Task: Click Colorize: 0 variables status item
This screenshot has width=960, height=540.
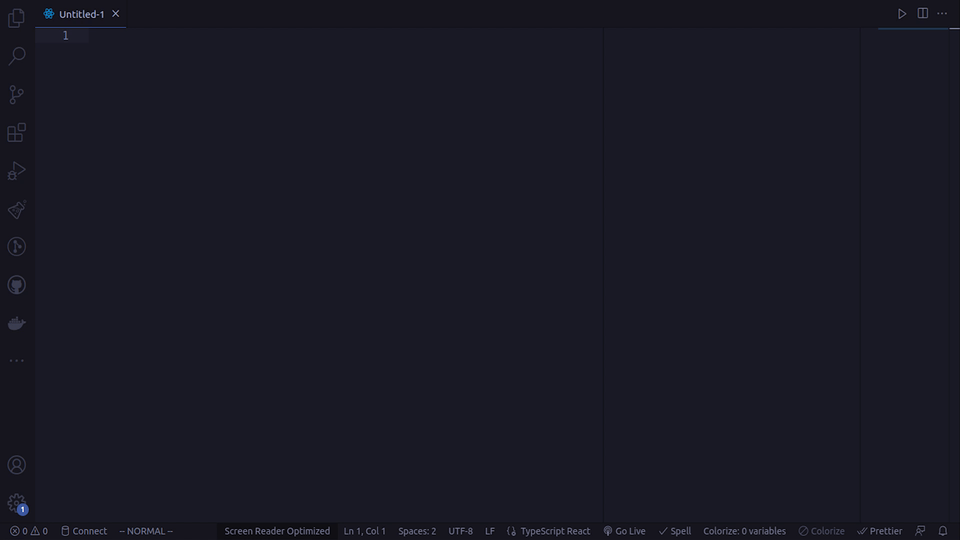Action: [x=744, y=531]
